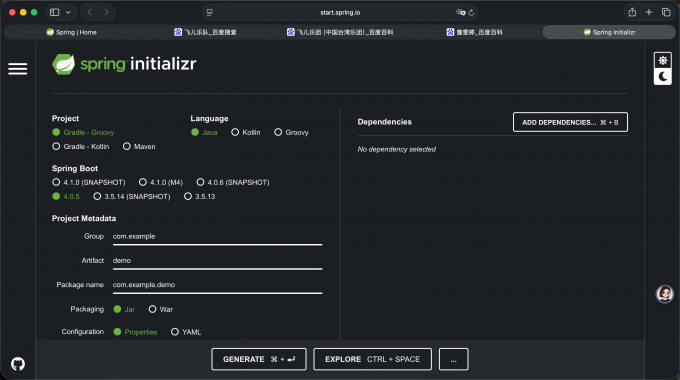Select Spring Boot 3.5.14 (SNAPSHOT)
Viewport: 680px width, 380px height.
pyautogui.click(x=132, y=197)
